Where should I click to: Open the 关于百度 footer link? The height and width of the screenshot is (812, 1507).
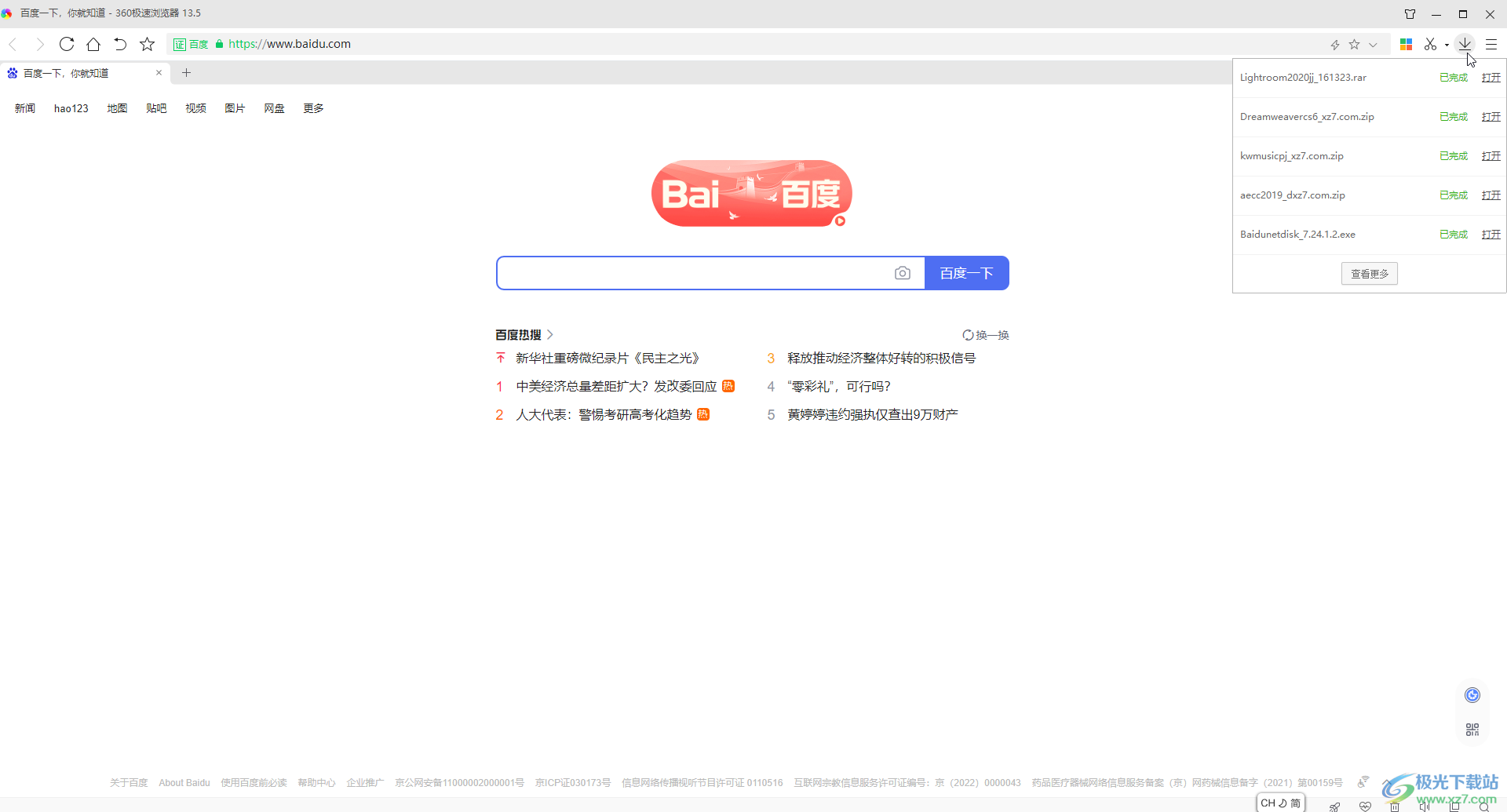(x=129, y=783)
